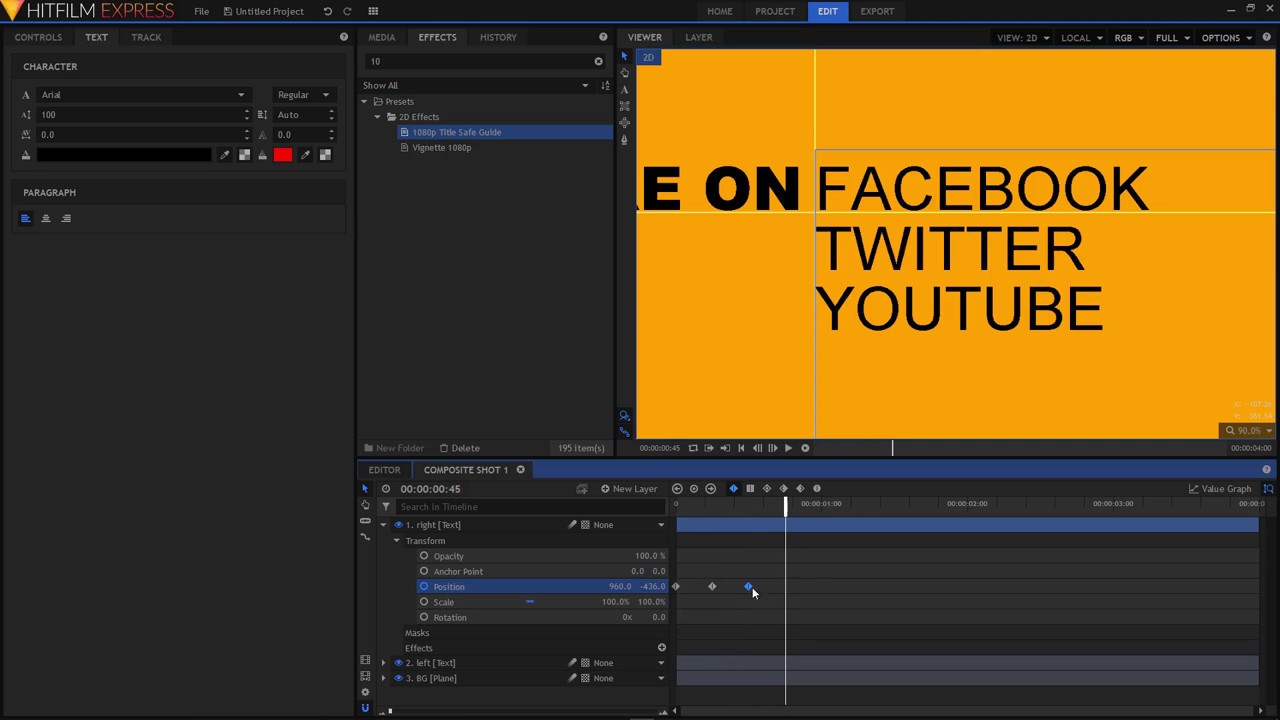
Task: Select the viewer pen mask tool
Action: pyautogui.click(x=625, y=139)
